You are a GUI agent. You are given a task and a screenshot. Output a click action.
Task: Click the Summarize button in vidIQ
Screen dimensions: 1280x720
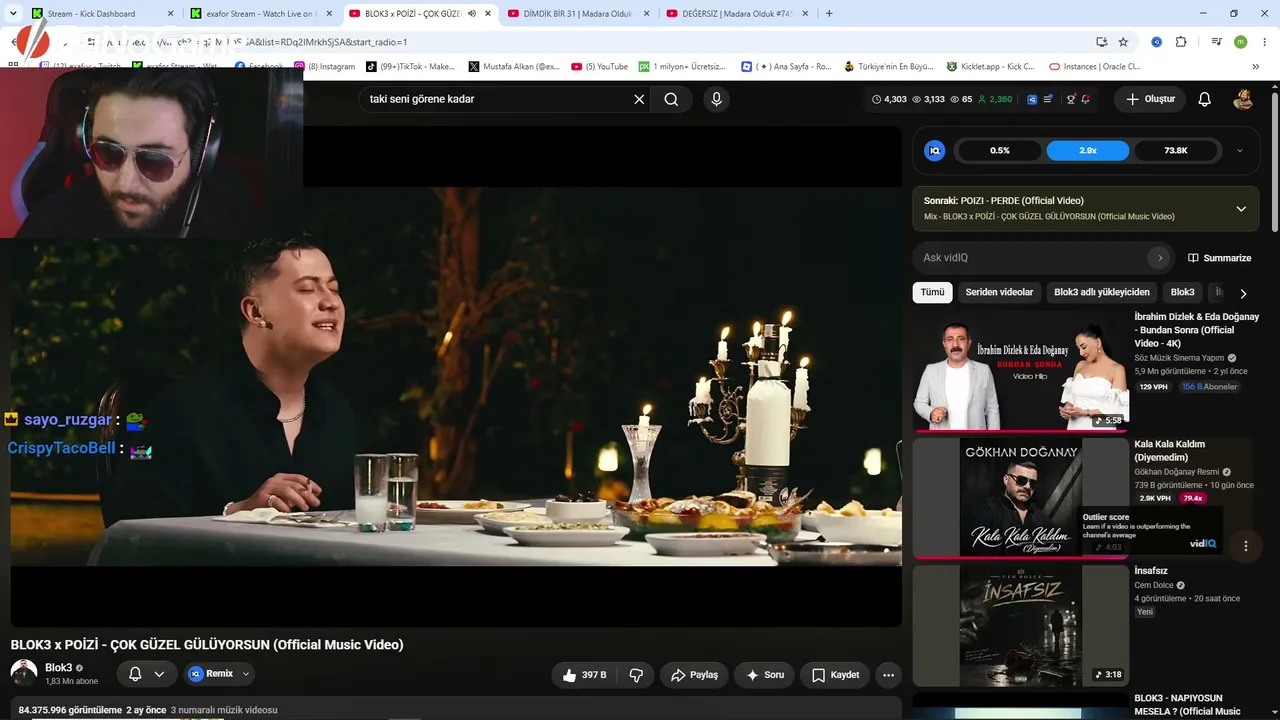click(x=1219, y=258)
